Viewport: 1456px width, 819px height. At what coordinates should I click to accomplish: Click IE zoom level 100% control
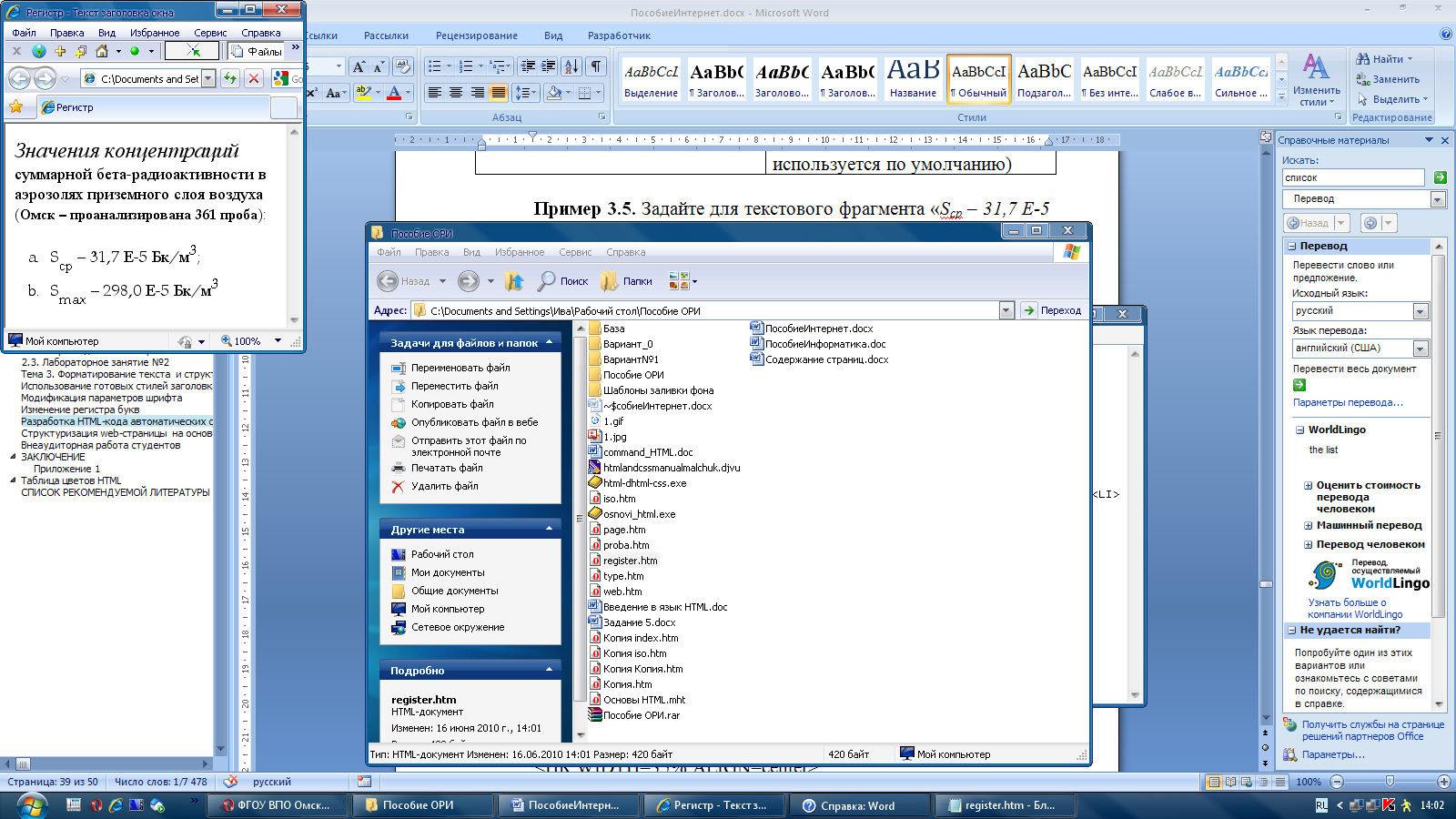pyautogui.click(x=250, y=341)
